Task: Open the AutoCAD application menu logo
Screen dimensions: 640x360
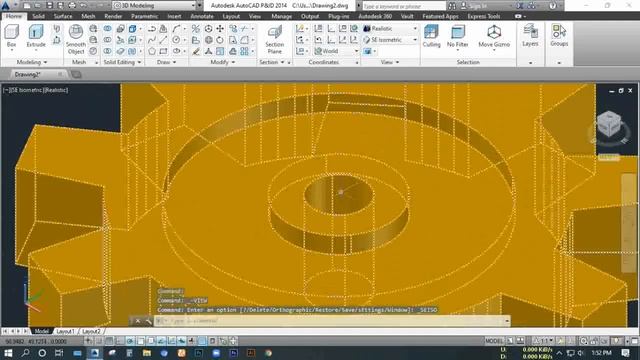Action: coord(6,5)
